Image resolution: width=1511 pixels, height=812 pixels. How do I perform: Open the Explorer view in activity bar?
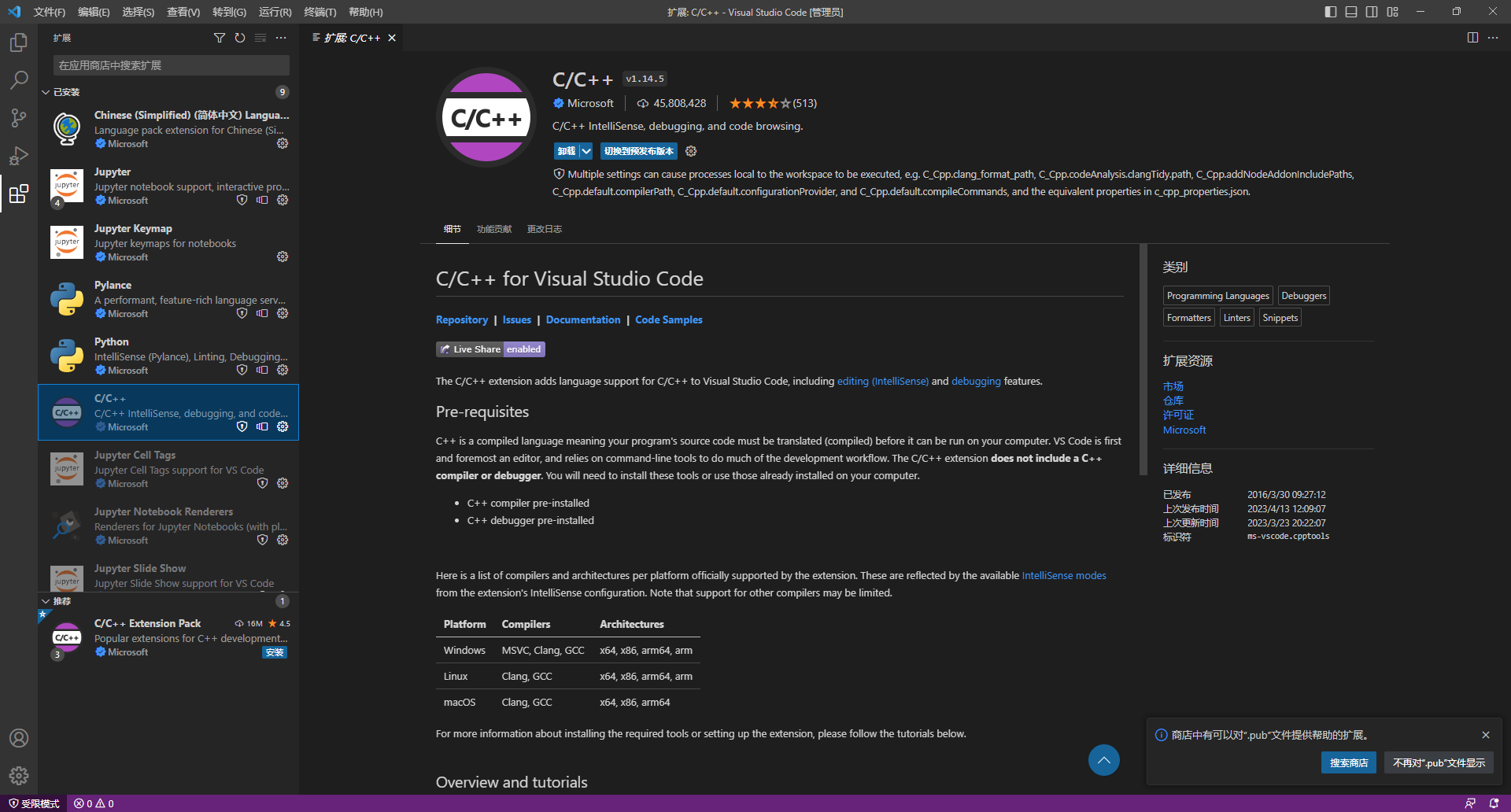point(19,42)
